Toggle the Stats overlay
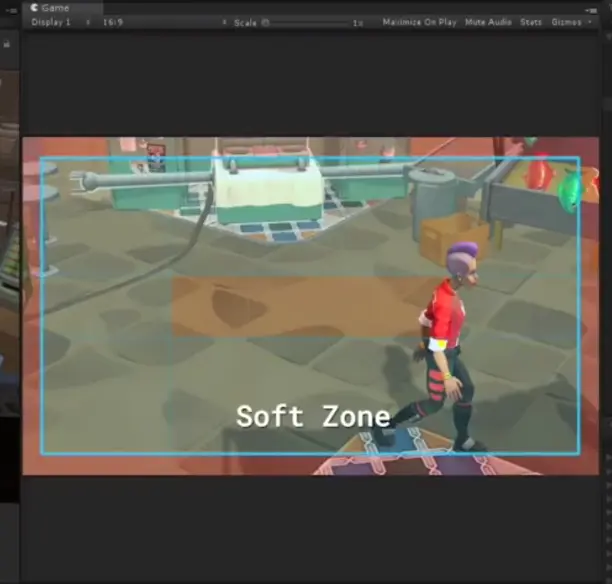This screenshot has width=612, height=584. (531, 22)
